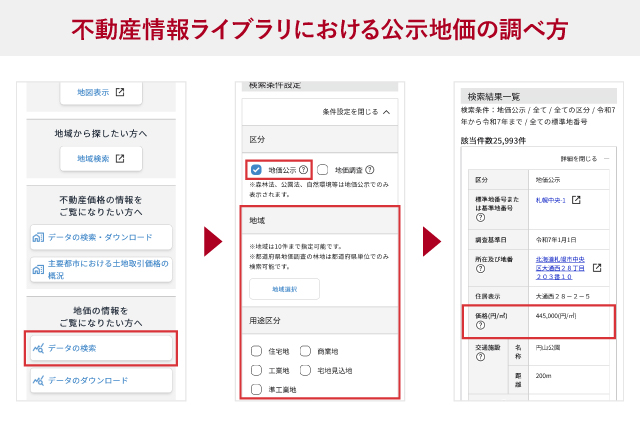The width and height of the screenshot is (640, 427).
Task: Check the 準工業地 checkbox
Action: (256, 389)
